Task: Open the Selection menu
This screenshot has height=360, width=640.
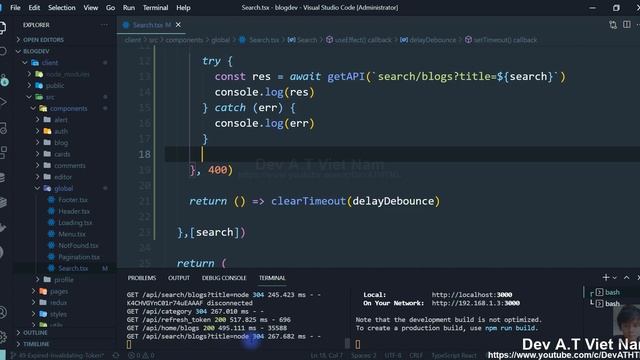Action: tap(62, 8)
